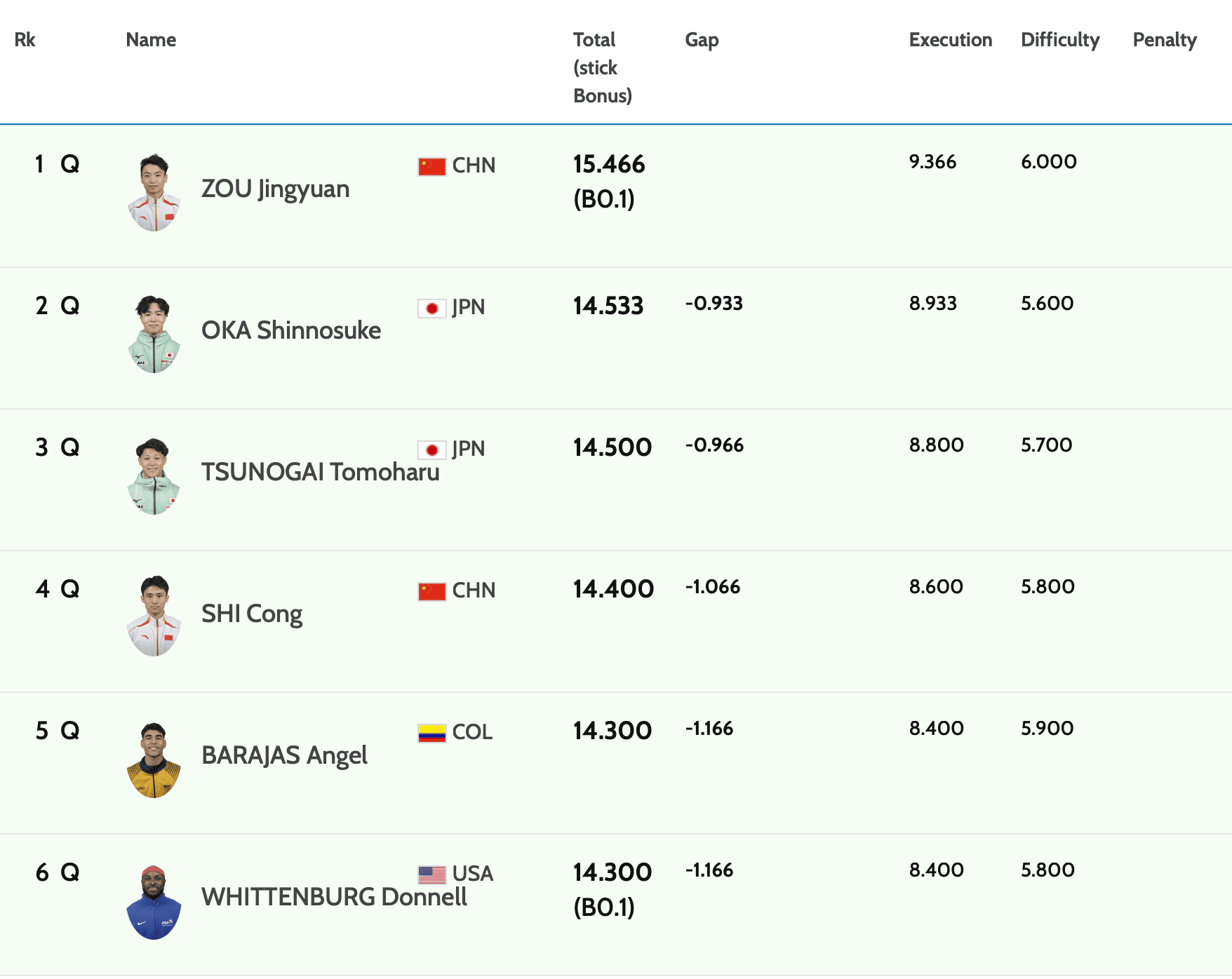
Task: Click the Gap column header
Action: coord(702,40)
